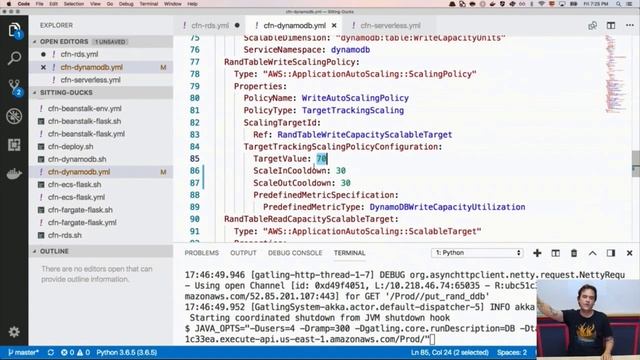
Task: Open changes compare icon in editor toolbar
Action: point(592,26)
